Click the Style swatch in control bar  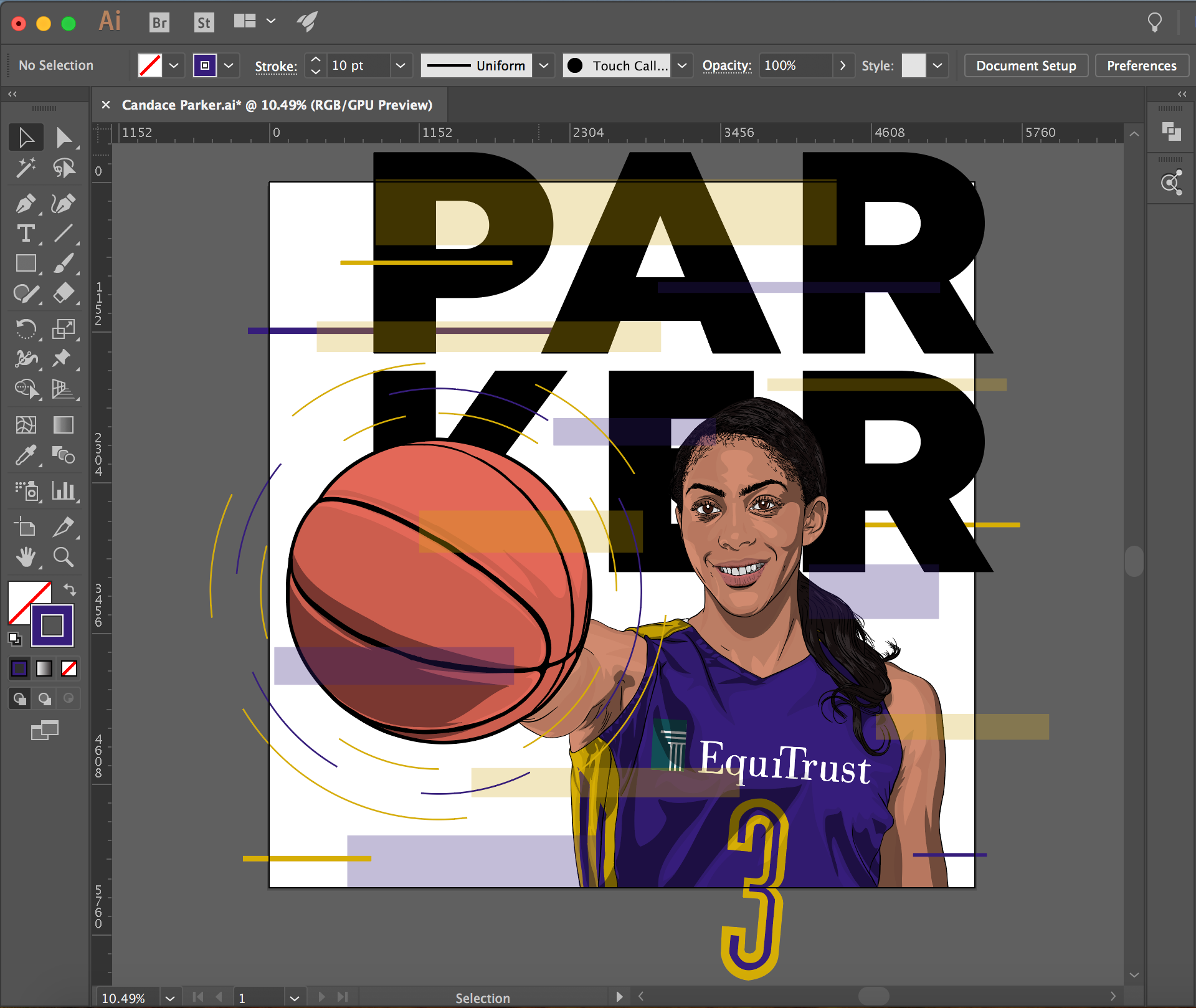click(913, 65)
